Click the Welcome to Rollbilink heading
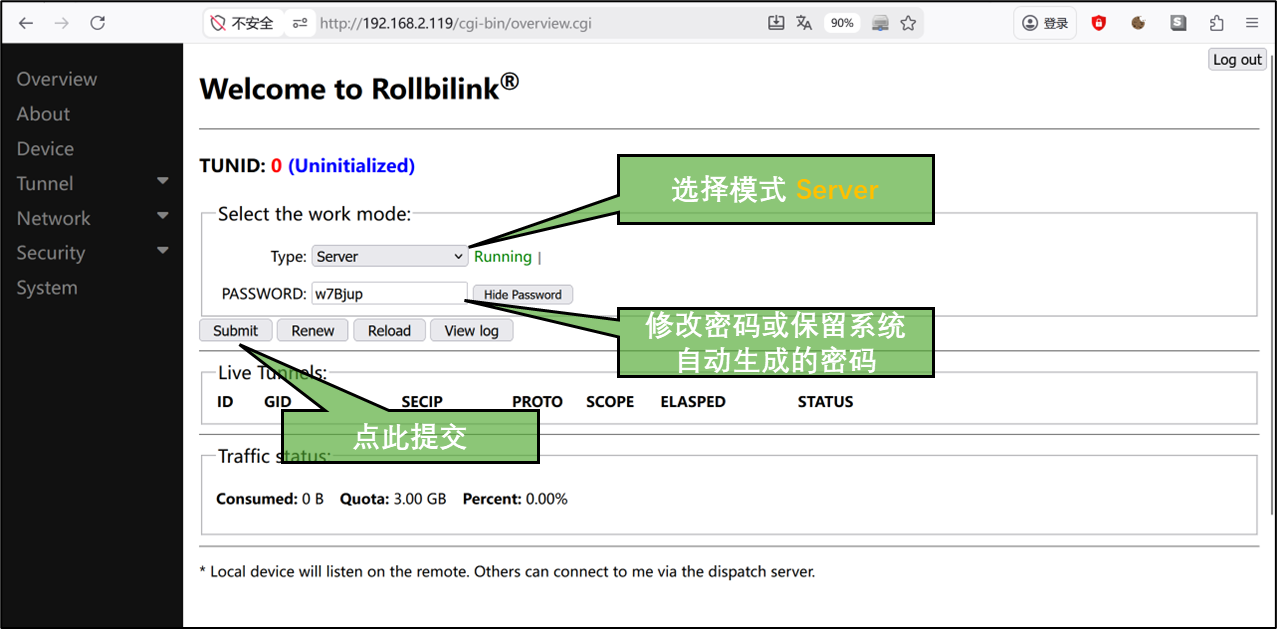The image size is (1277, 629). coord(359,87)
